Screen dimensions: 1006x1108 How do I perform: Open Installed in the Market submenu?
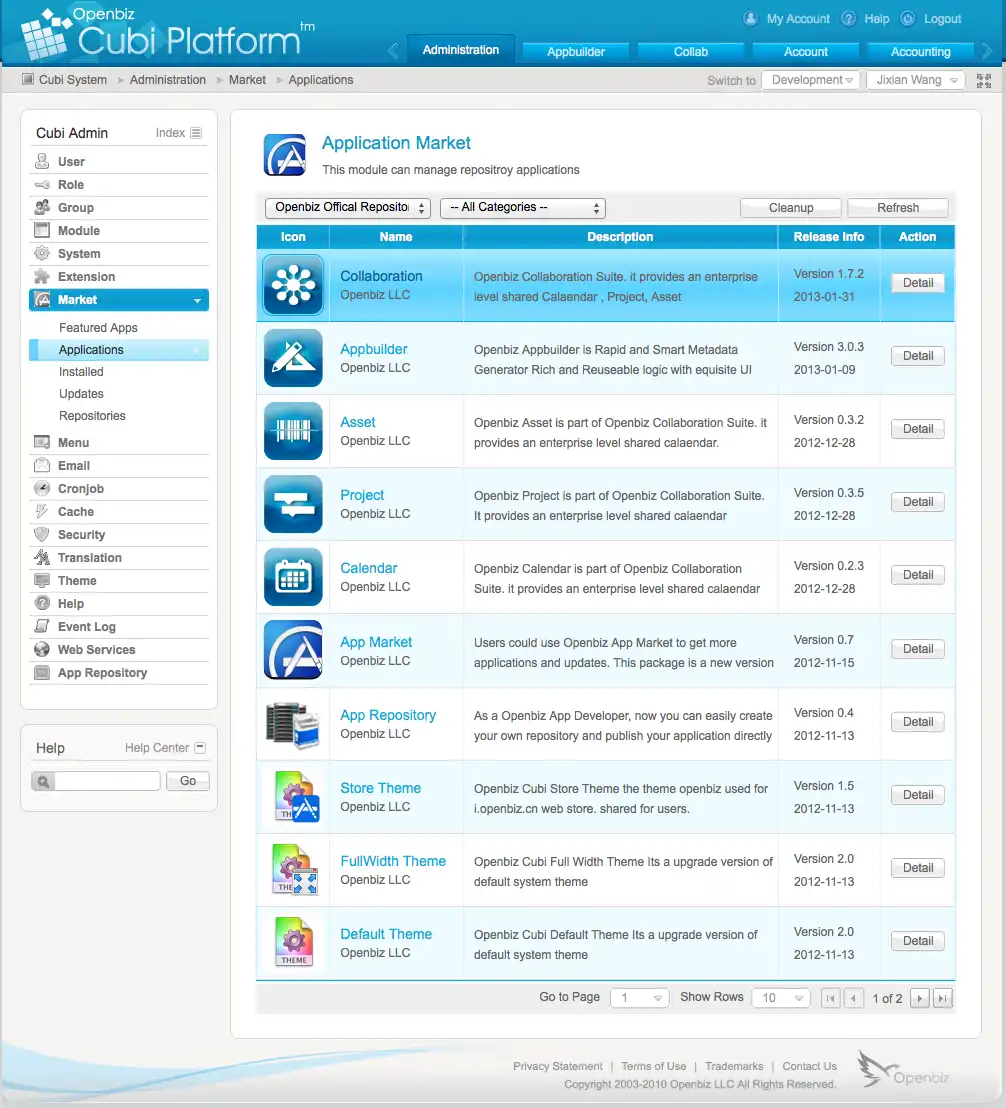81,372
